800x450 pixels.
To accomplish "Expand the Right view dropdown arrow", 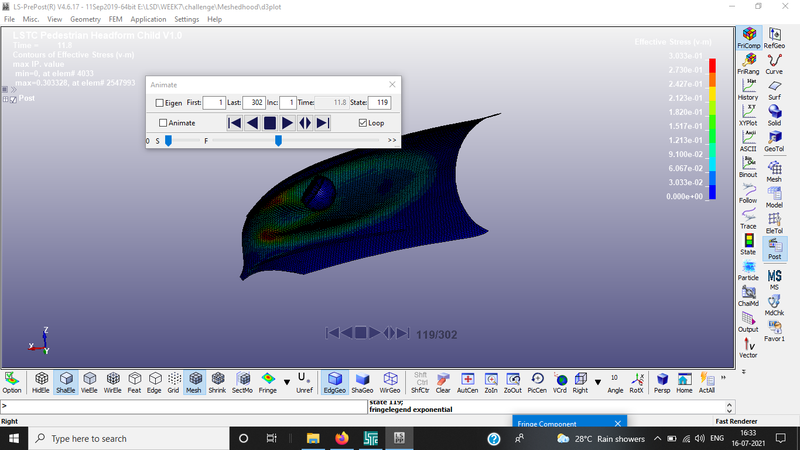I will click(598, 383).
